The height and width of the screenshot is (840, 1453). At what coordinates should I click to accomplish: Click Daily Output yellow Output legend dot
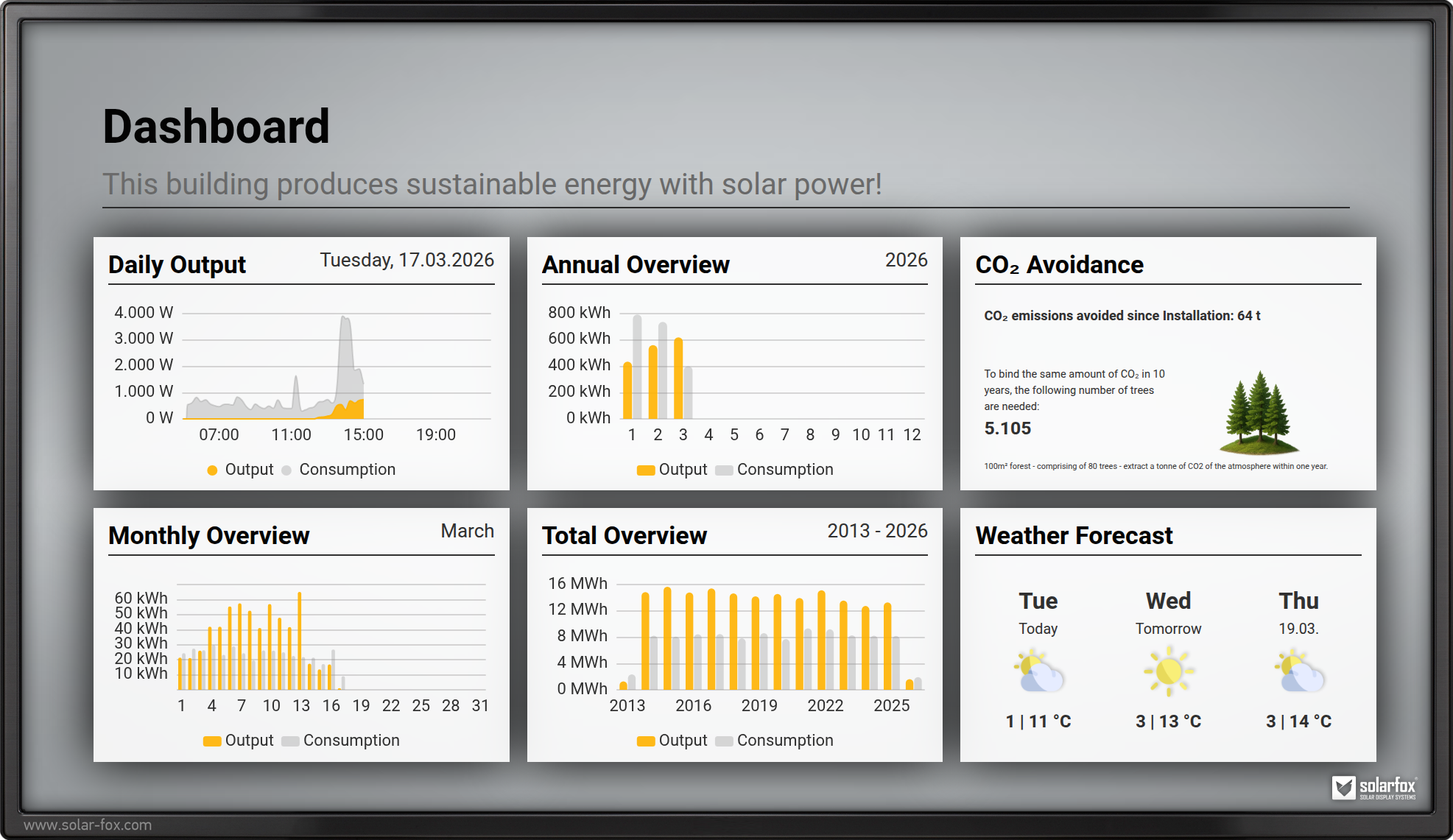click(x=212, y=470)
